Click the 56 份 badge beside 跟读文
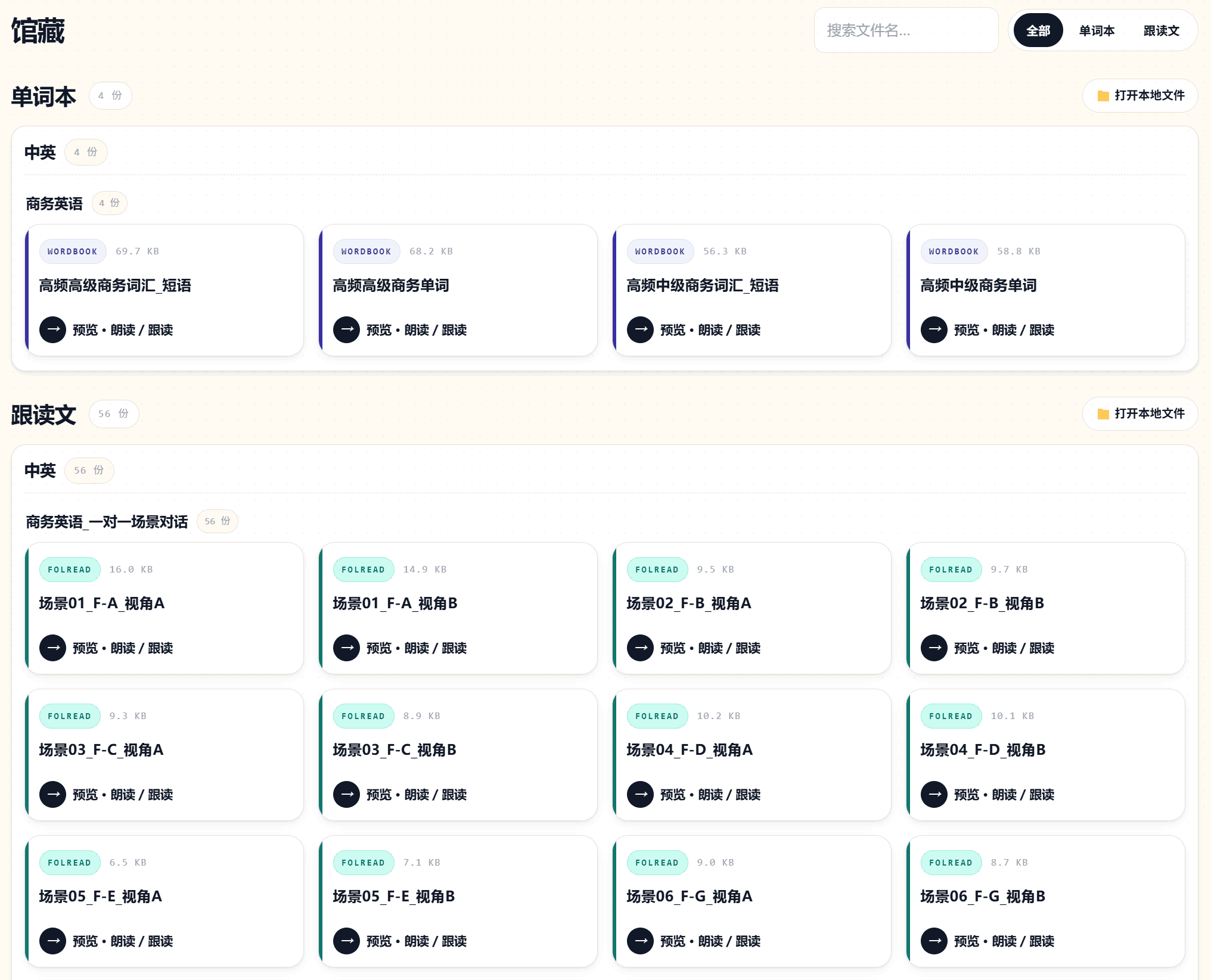Screen dimensions: 1211x980 pos(114,413)
